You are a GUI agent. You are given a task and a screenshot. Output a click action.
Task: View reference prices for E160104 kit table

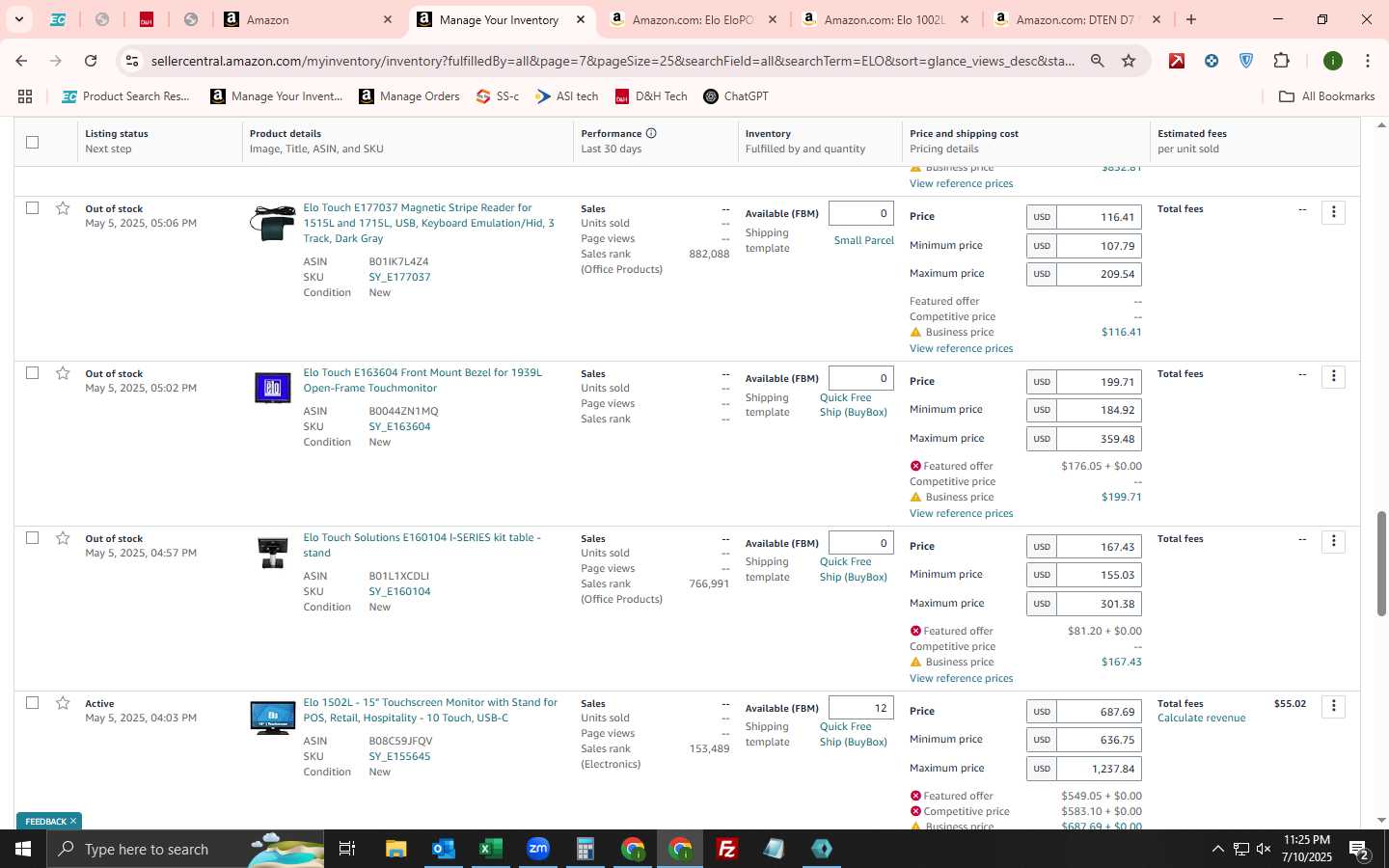[961, 678]
